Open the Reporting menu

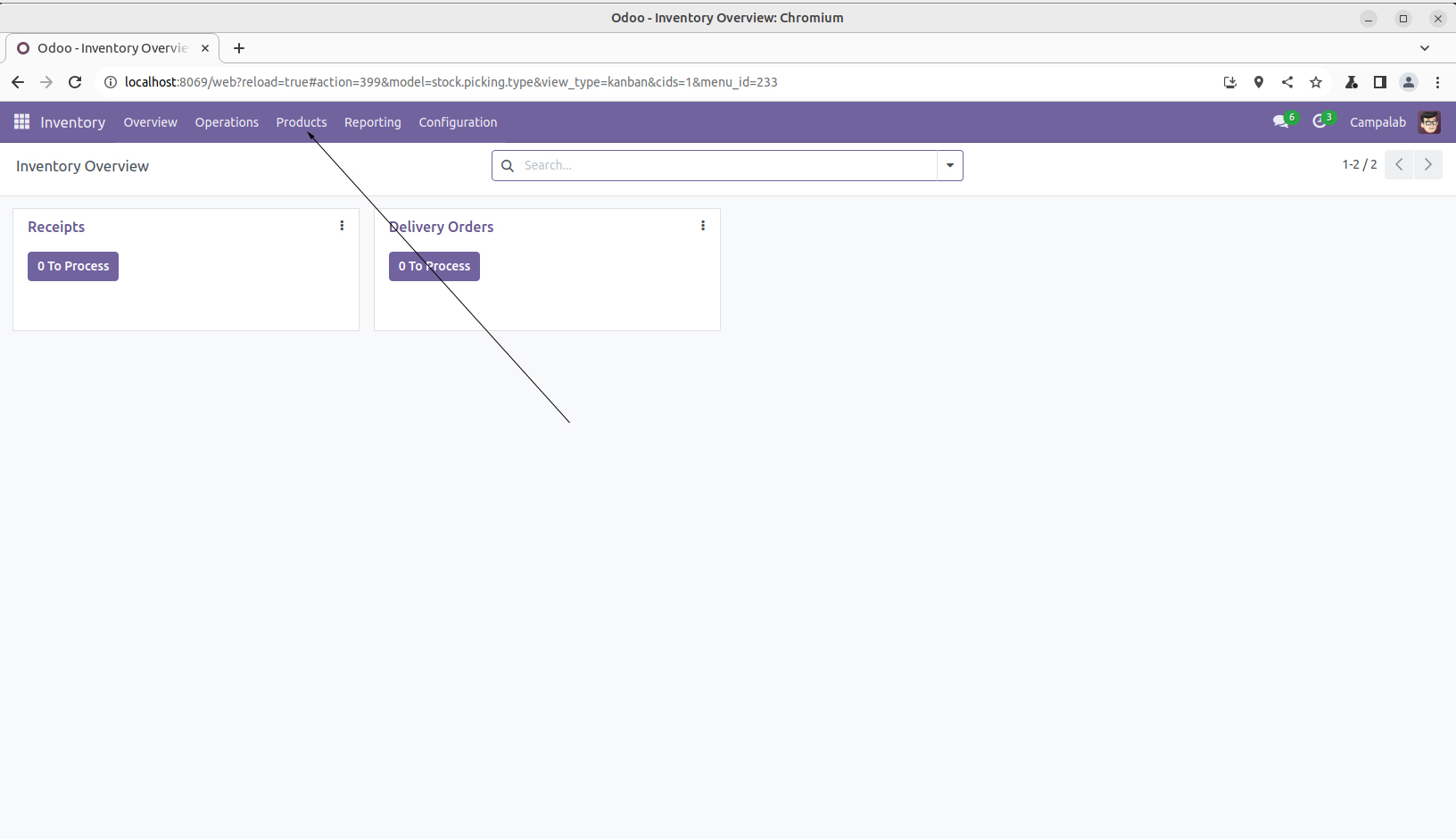point(373,122)
